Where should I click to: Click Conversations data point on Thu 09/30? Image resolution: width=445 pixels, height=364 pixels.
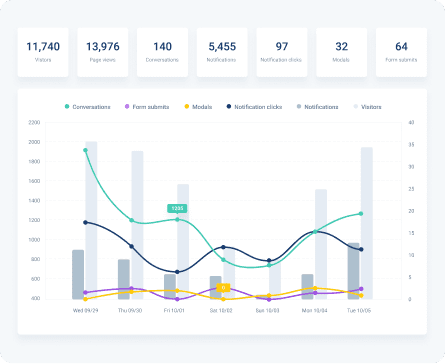point(131,220)
